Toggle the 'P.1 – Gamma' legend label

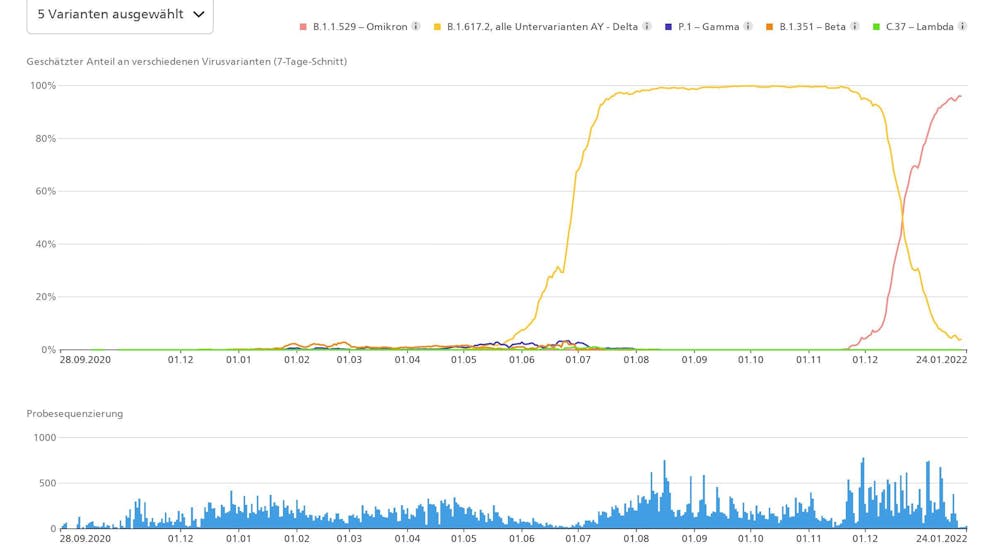tap(708, 27)
